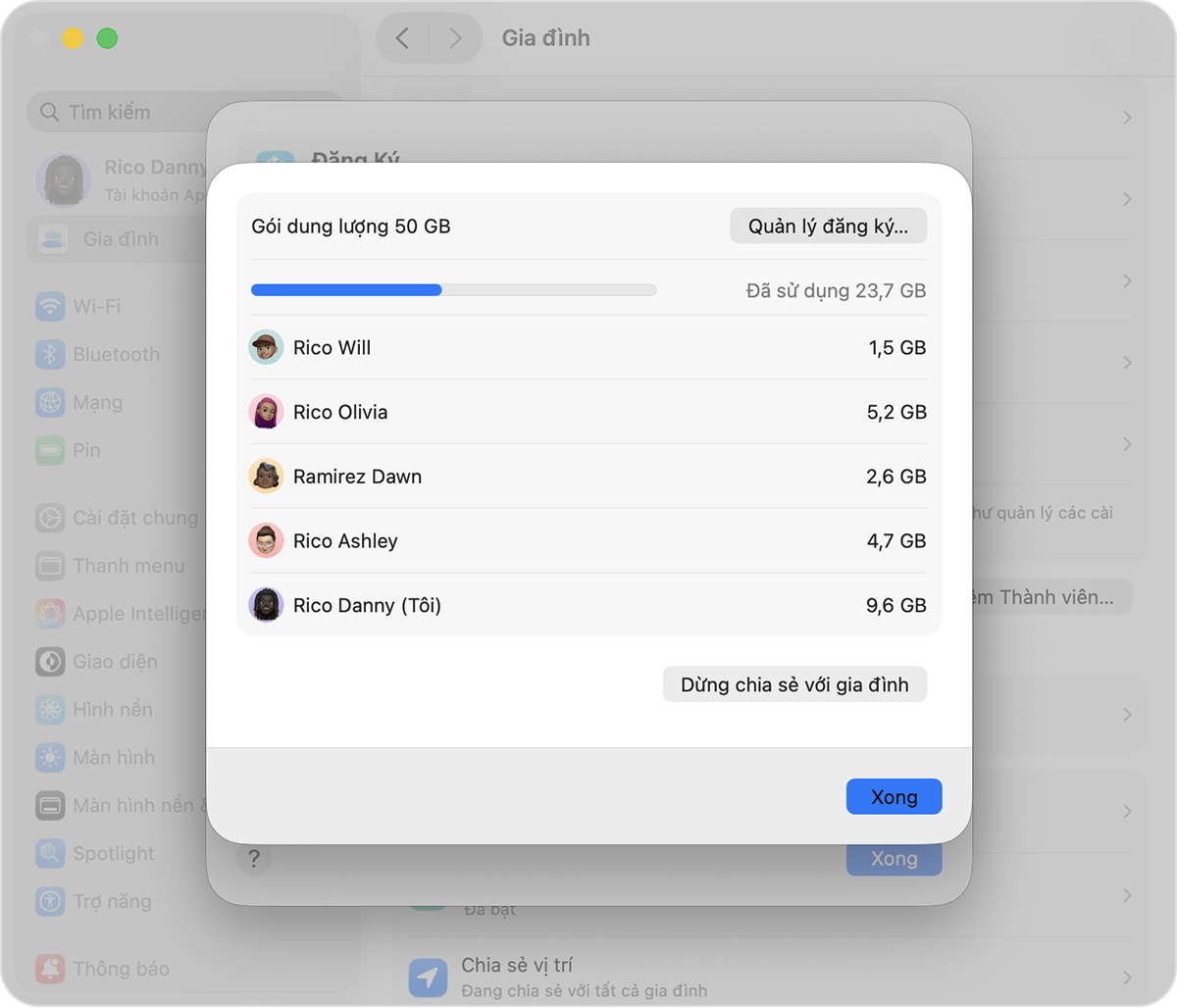This screenshot has height=1008, width=1177.
Task: Select the Hình nền wallpaper icon
Action: click(49, 709)
